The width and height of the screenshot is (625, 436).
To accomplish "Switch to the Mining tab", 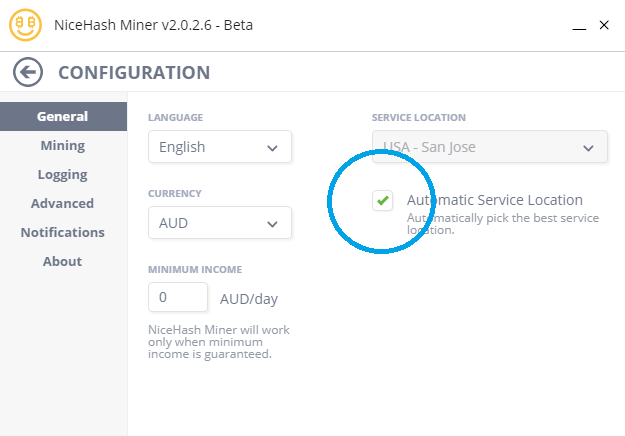I will [63, 145].
